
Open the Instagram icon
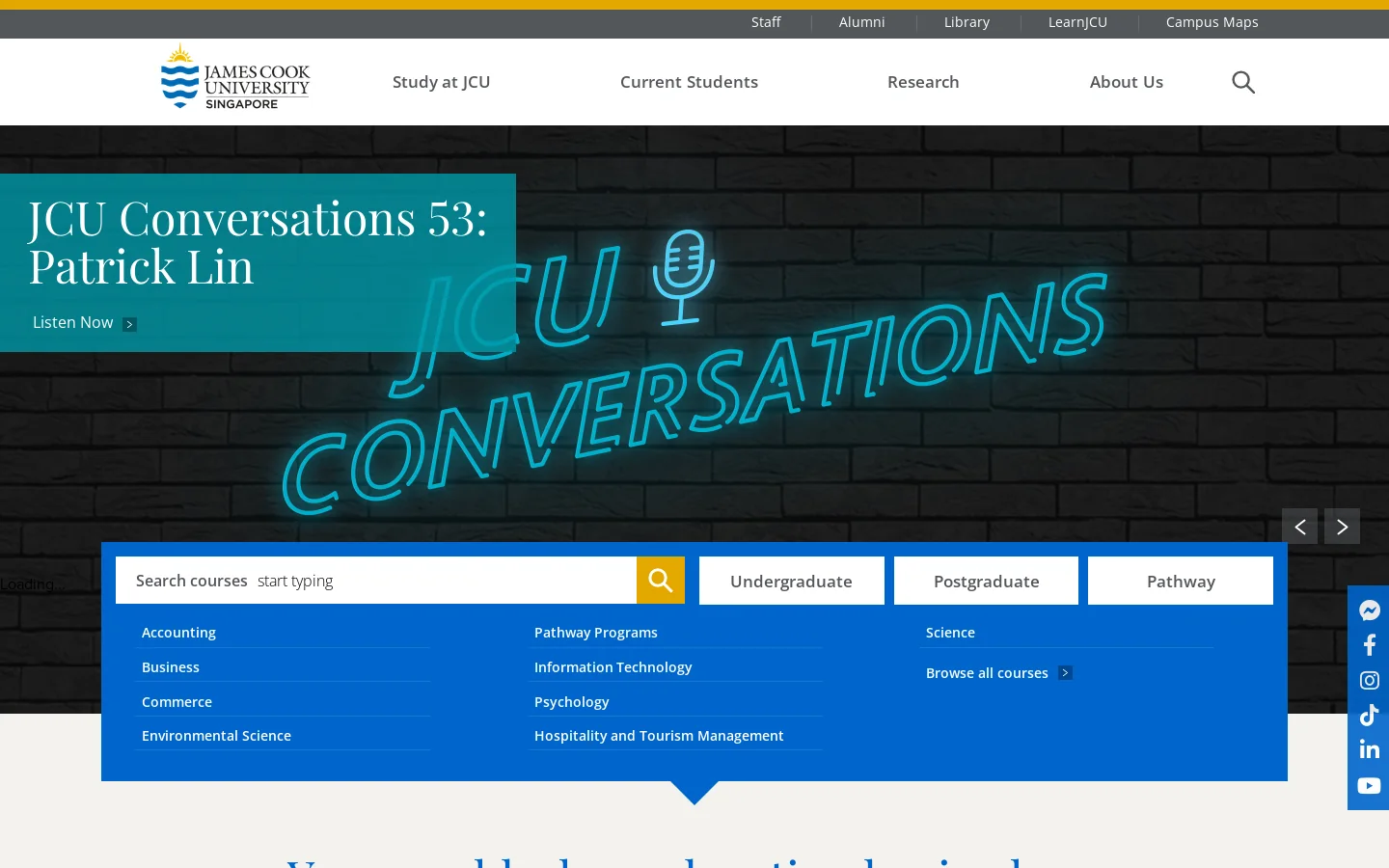(x=1369, y=680)
